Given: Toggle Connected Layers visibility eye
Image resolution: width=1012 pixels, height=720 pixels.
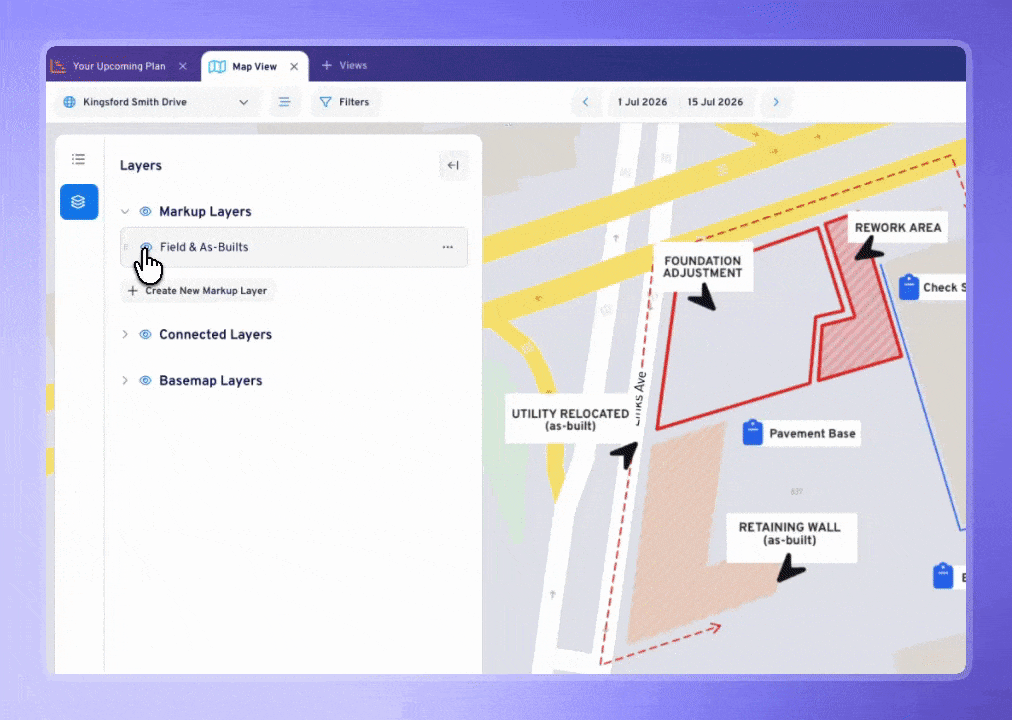Looking at the screenshot, I should tap(145, 334).
